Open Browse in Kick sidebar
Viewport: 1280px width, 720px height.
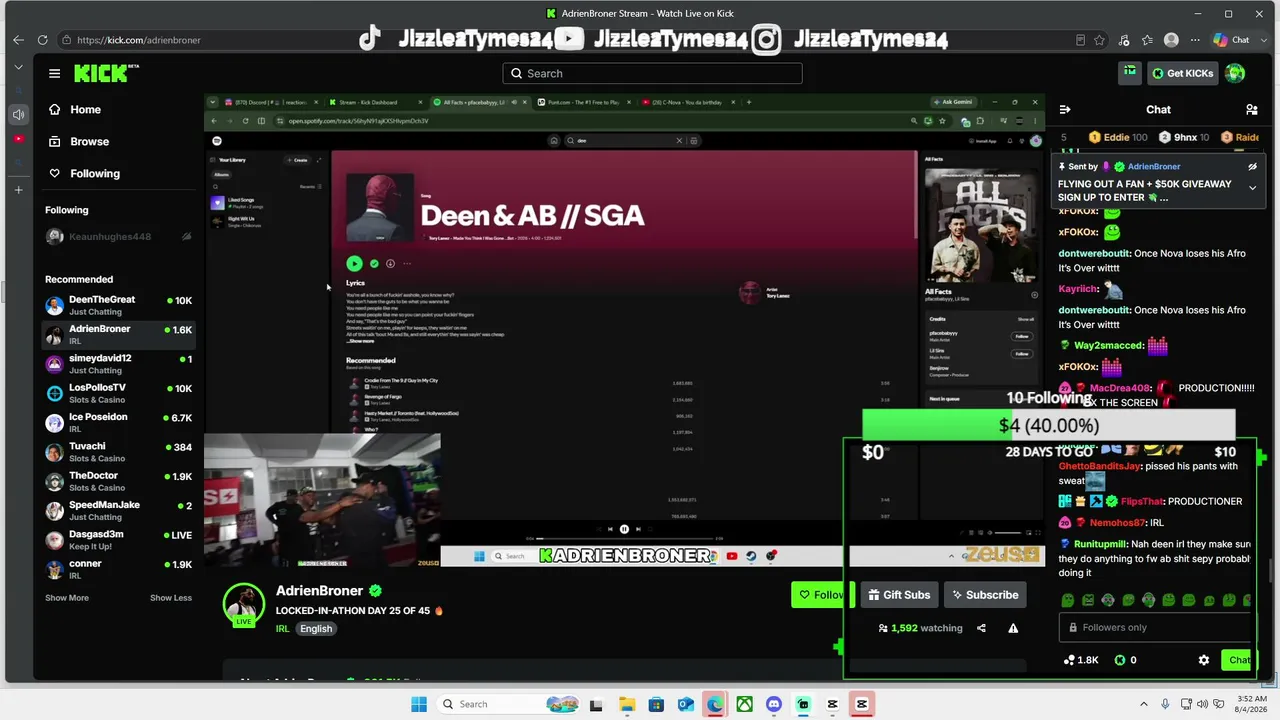coord(79,141)
